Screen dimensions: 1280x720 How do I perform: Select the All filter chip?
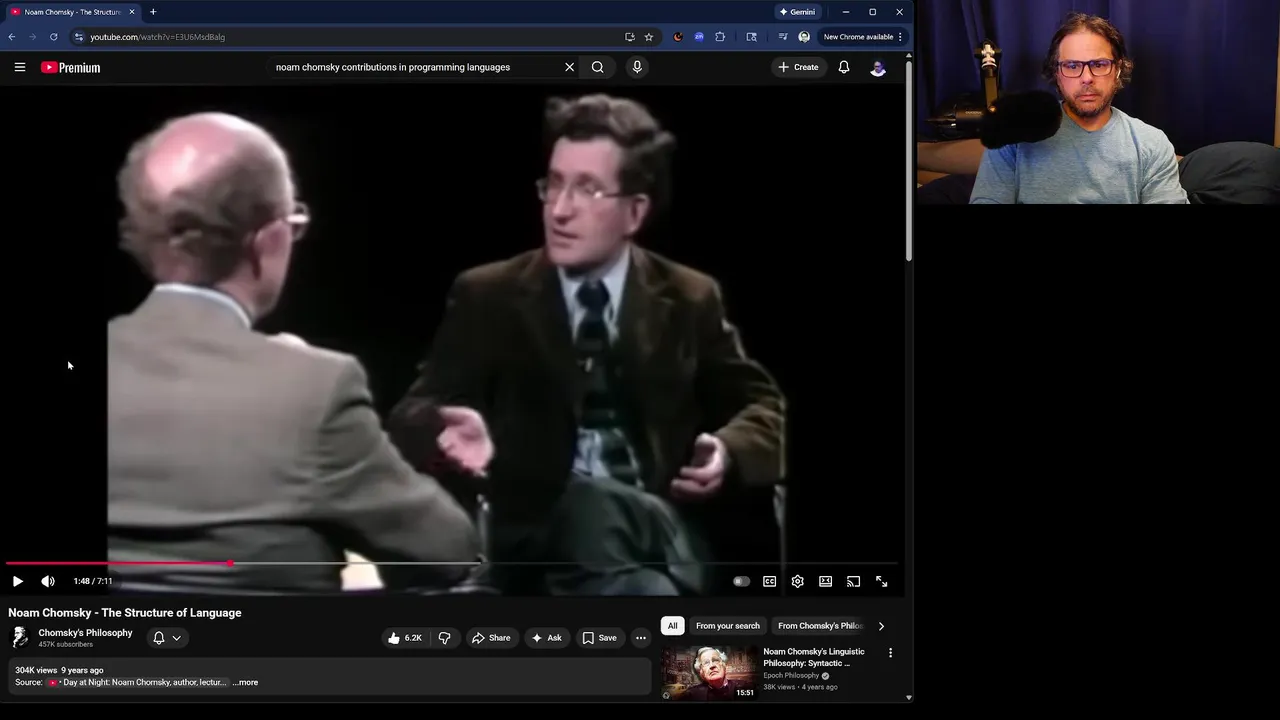click(x=672, y=626)
